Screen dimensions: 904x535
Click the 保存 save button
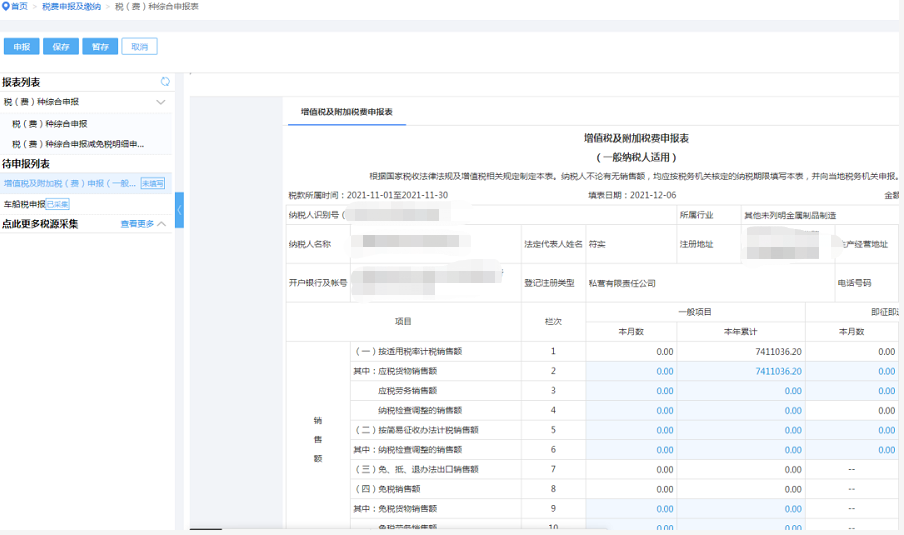(61, 47)
